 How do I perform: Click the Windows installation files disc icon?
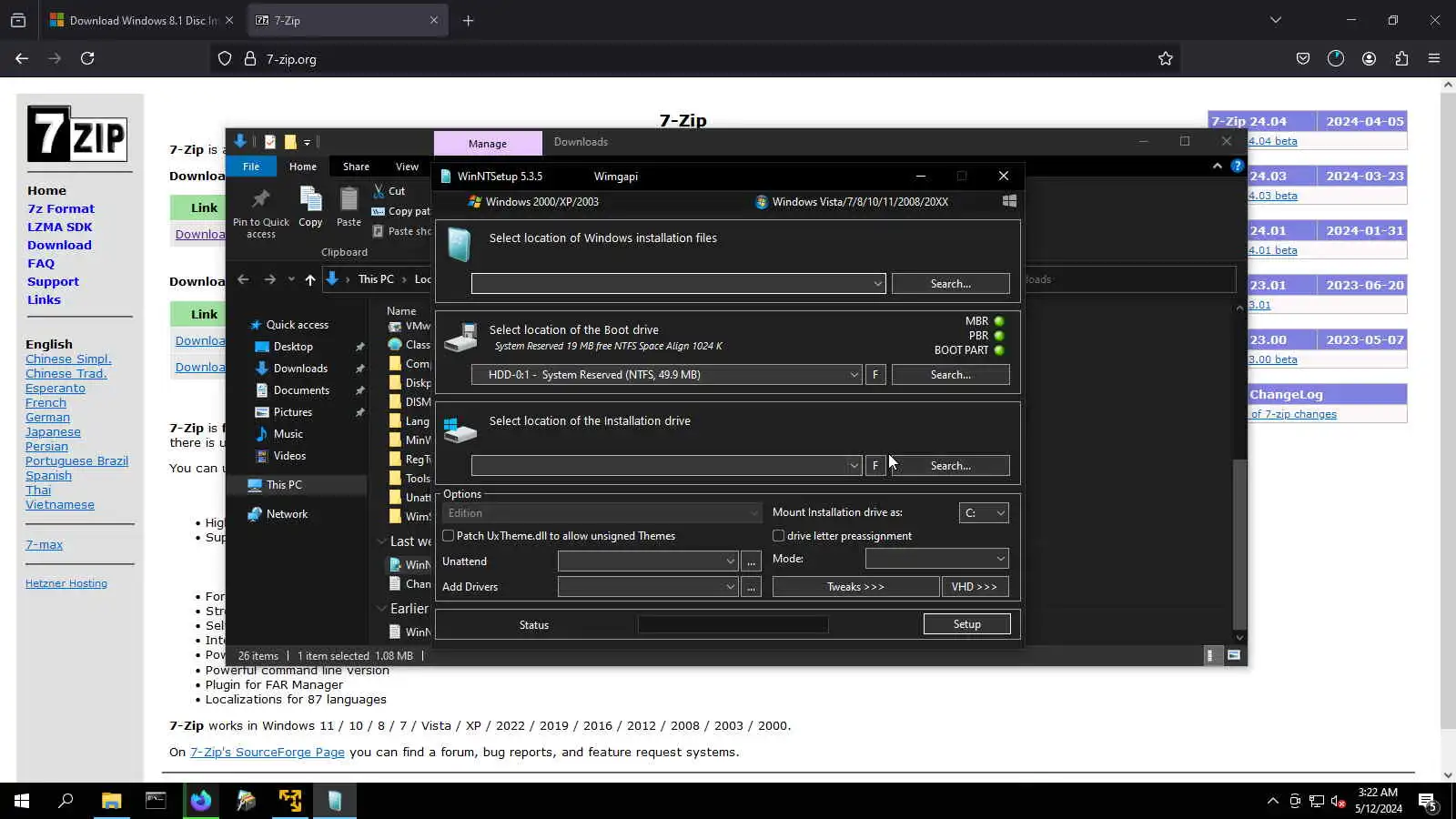pyautogui.click(x=460, y=245)
